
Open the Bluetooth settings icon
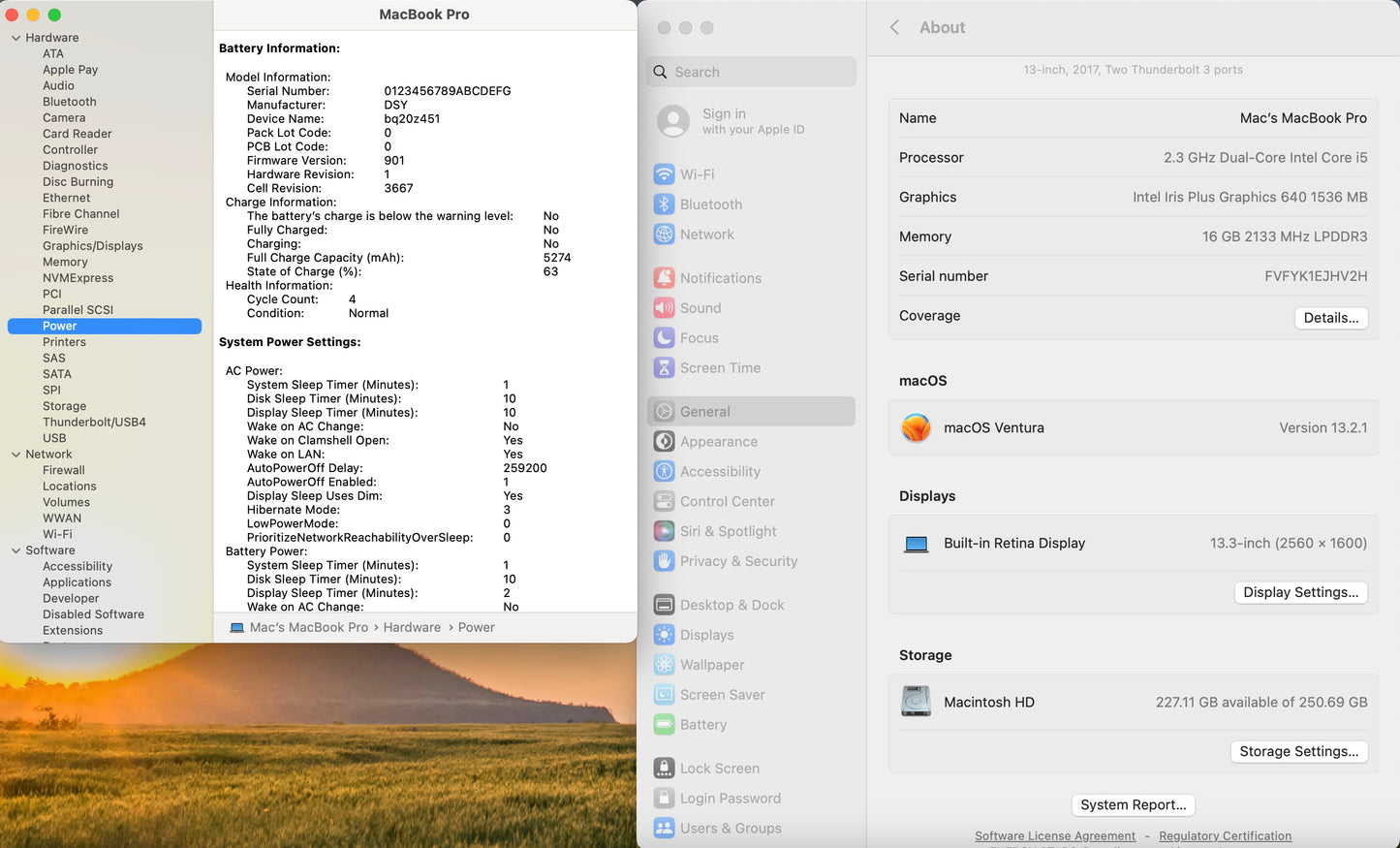point(664,204)
